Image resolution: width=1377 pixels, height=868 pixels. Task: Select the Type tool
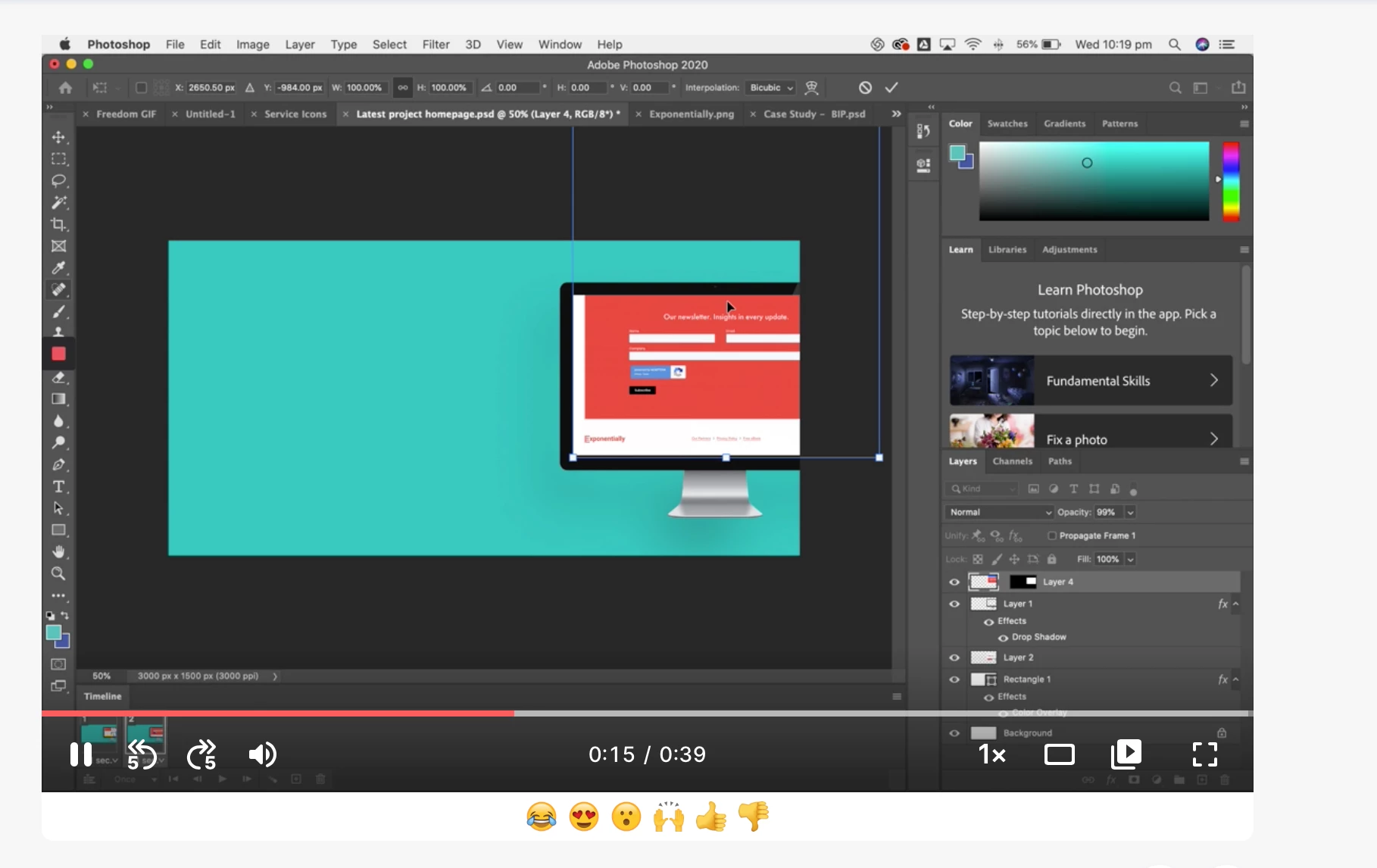coord(58,486)
